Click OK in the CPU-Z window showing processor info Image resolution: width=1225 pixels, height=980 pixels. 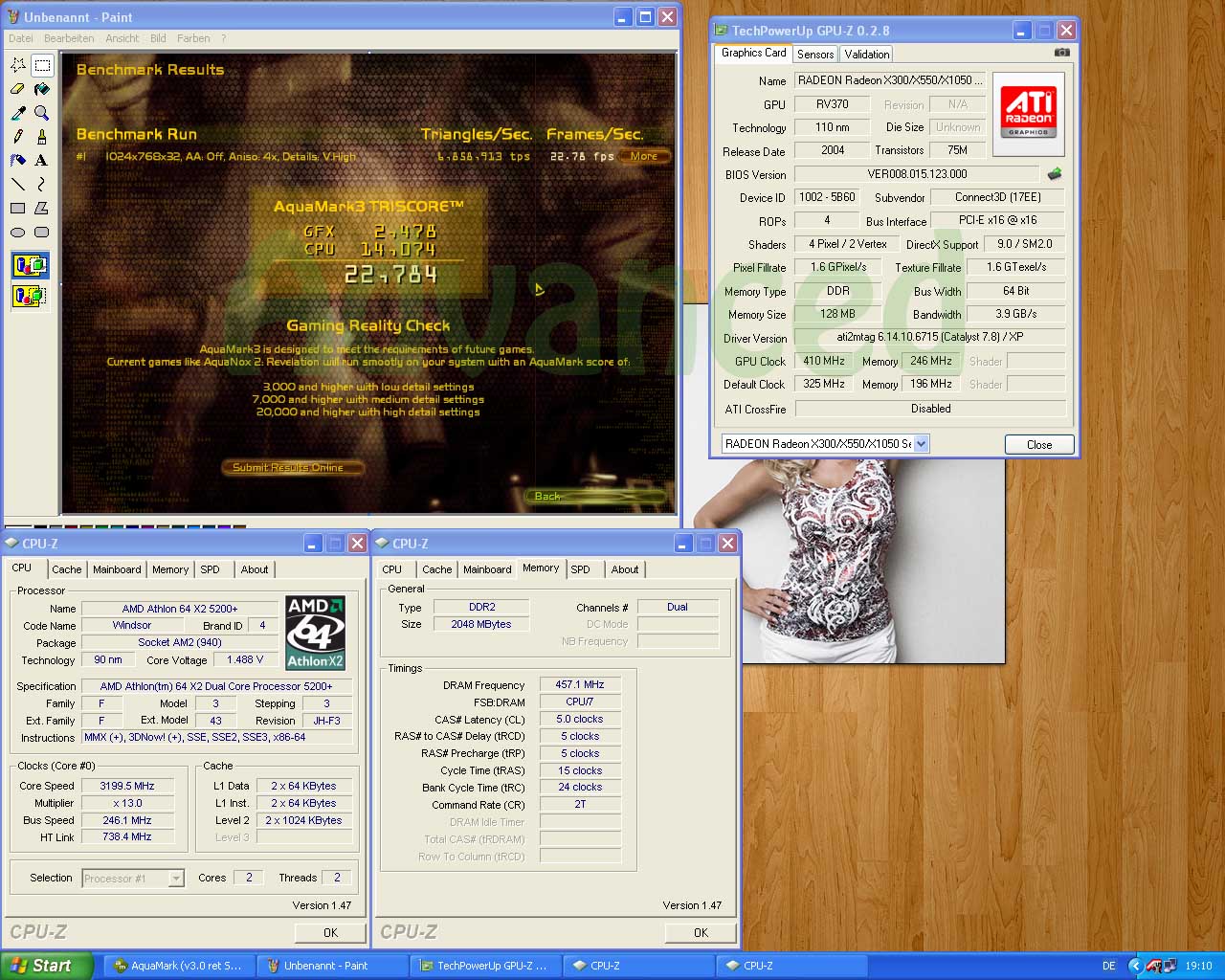click(x=330, y=932)
